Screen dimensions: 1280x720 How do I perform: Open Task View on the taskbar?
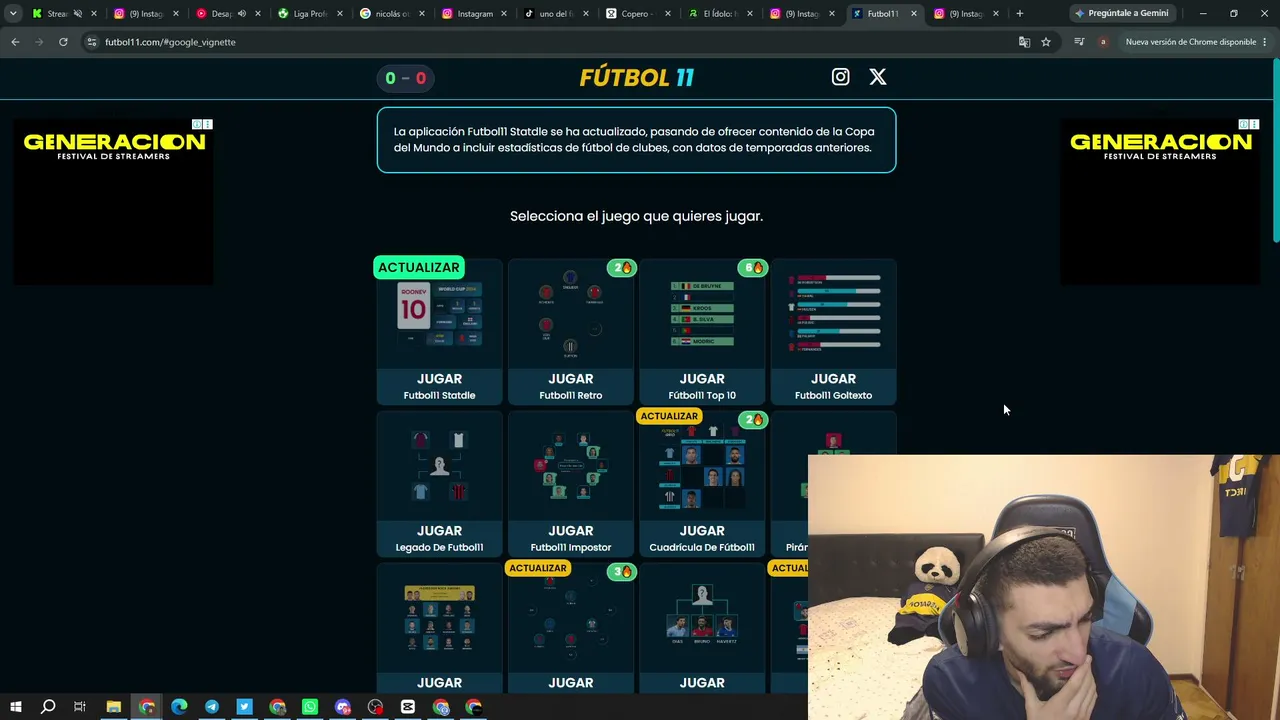tap(80, 707)
